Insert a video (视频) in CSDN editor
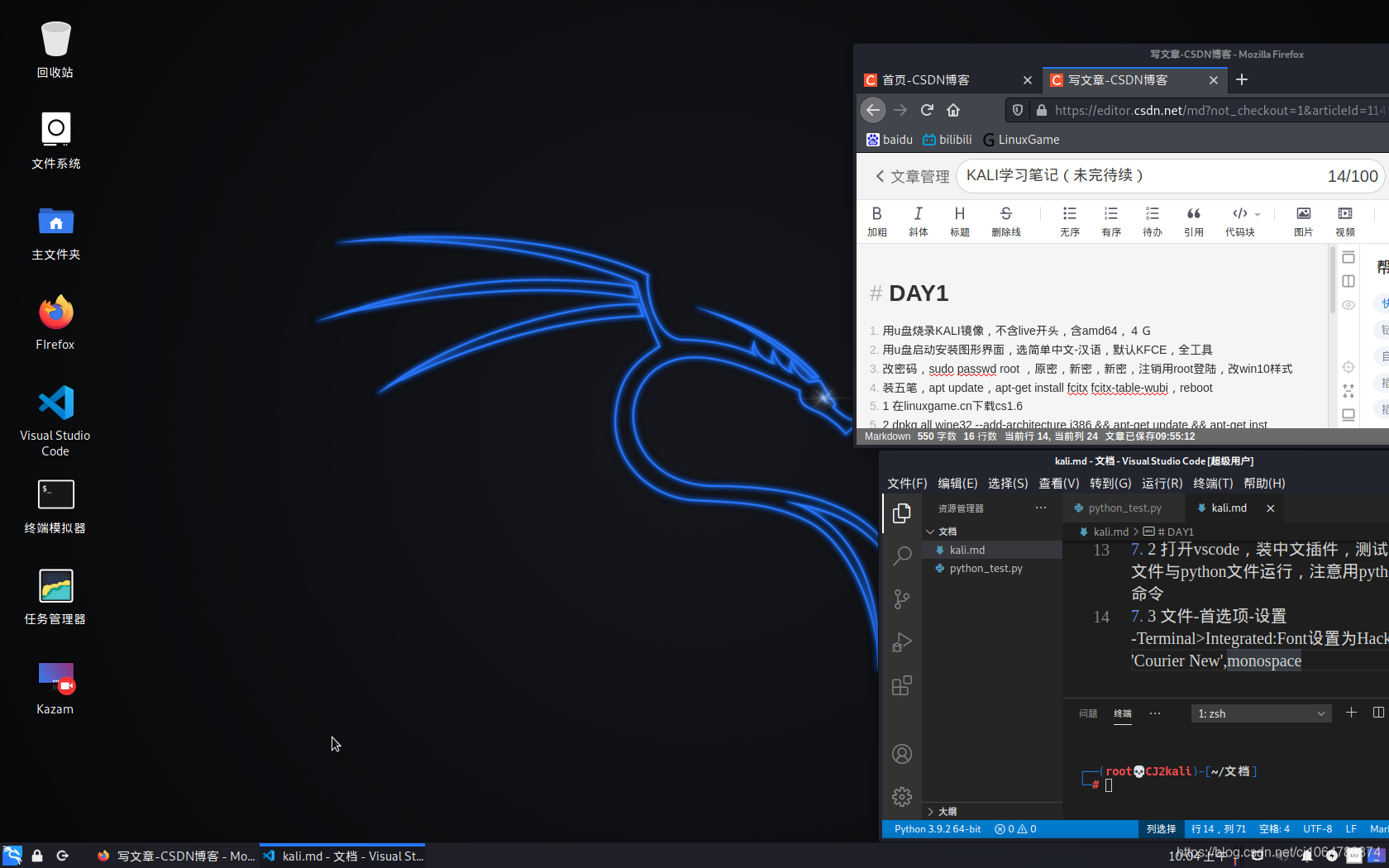Viewport: 1389px width, 868px height. (1345, 221)
